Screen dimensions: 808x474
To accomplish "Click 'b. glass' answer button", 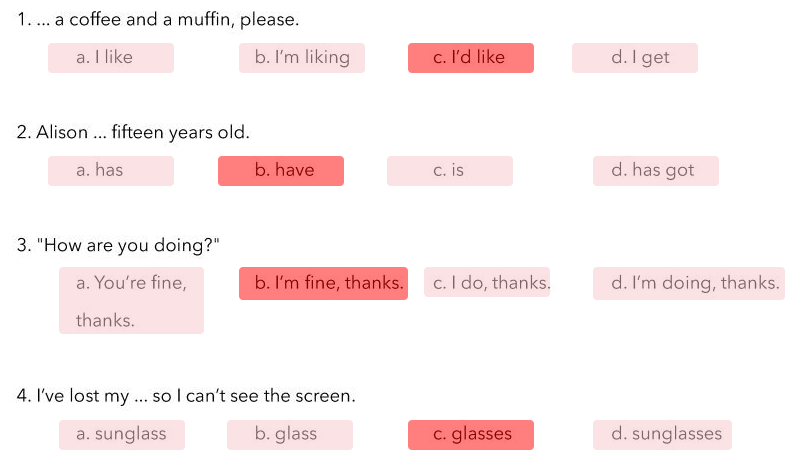I will (x=290, y=435).
